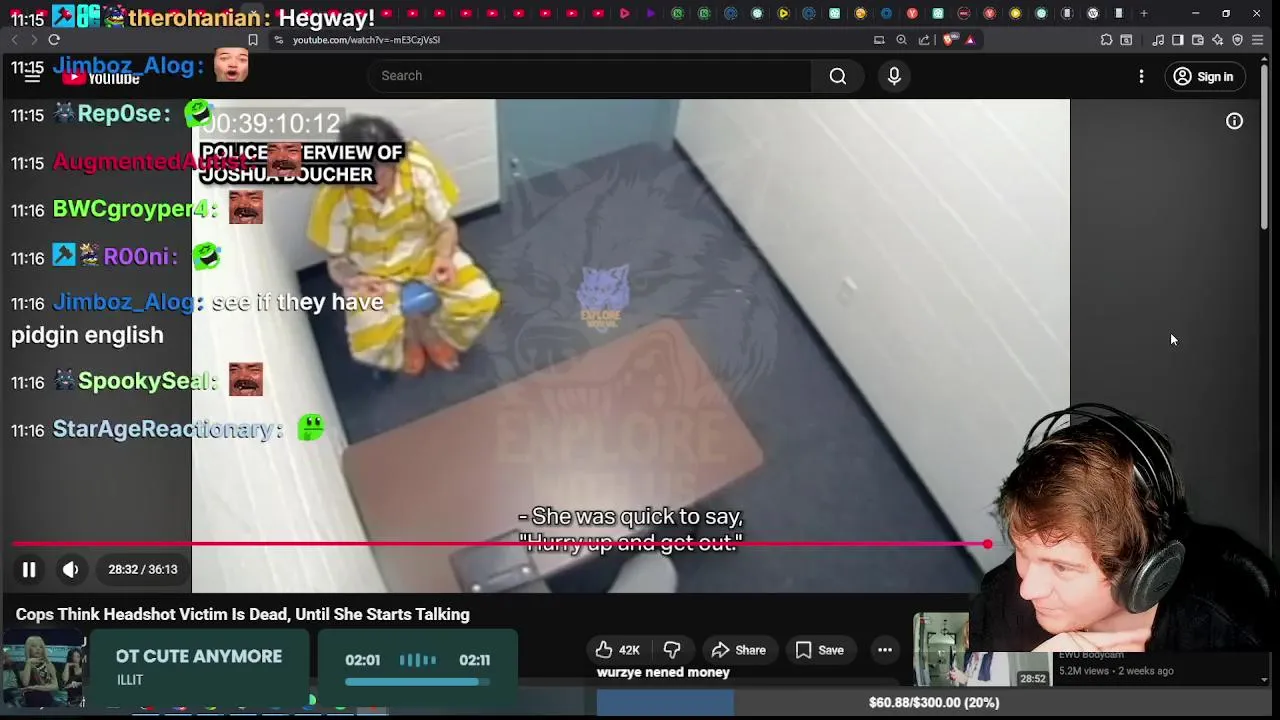Click the youtube.com address bar URL
The image size is (1280, 720).
click(366, 40)
